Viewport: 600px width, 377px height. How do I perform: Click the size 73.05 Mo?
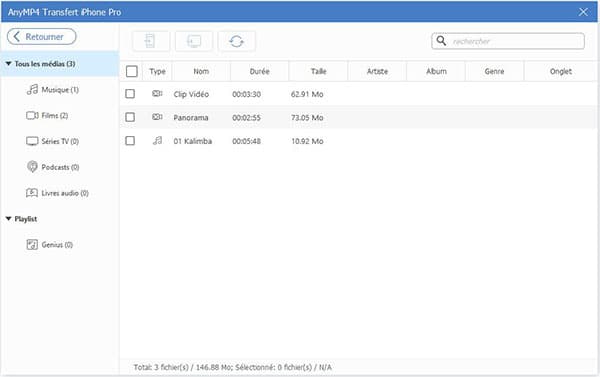point(307,118)
